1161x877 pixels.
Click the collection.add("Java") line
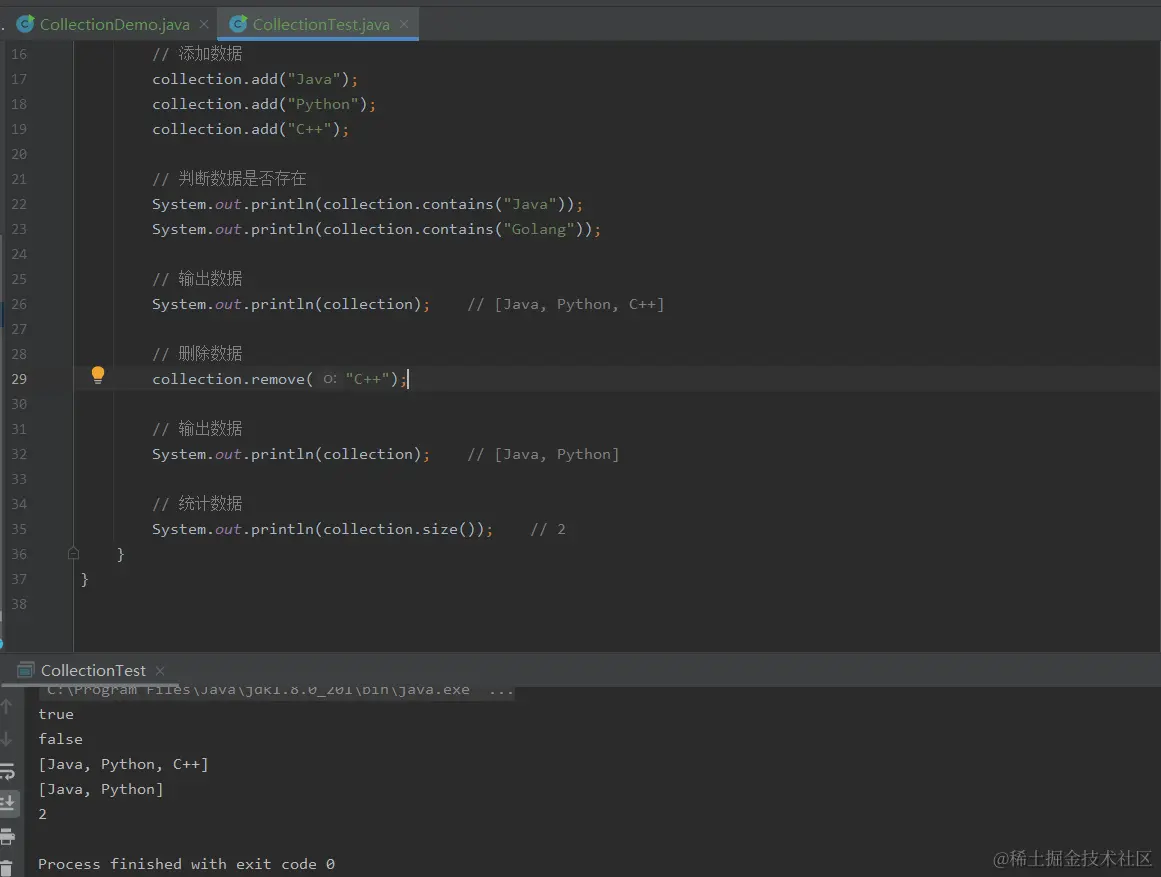[x=255, y=79]
